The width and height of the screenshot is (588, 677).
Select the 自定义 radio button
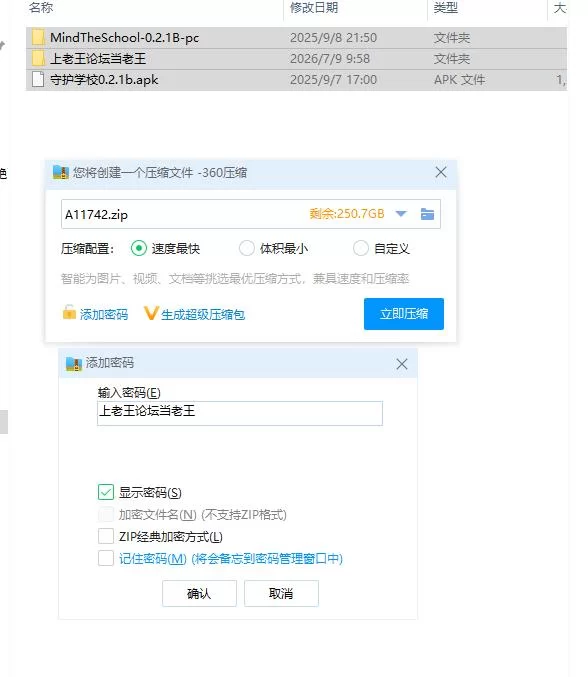(360, 248)
